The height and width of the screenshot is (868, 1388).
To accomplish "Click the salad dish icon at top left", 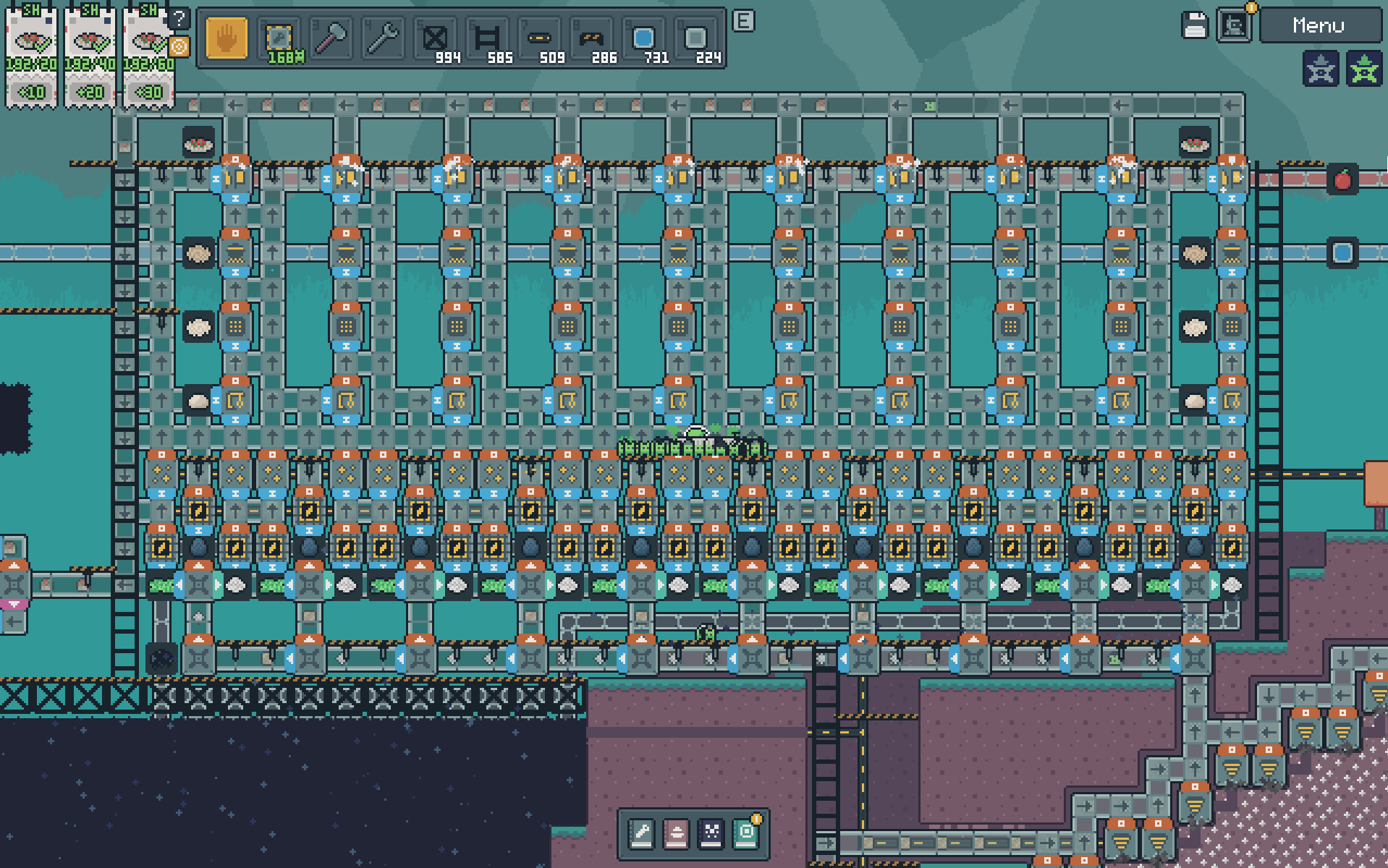I will (x=198, y=142).
